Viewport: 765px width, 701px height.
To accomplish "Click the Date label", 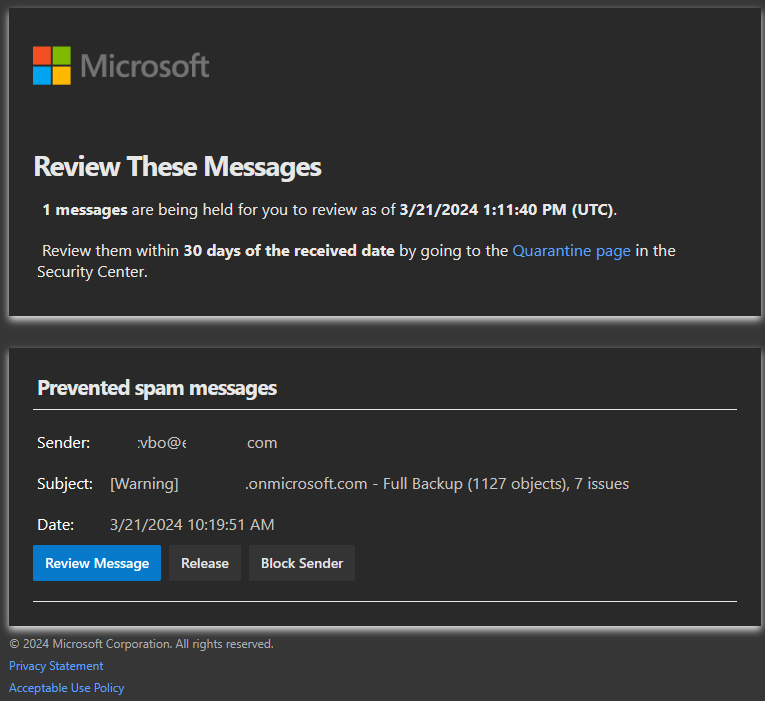I will coord(56,525).
